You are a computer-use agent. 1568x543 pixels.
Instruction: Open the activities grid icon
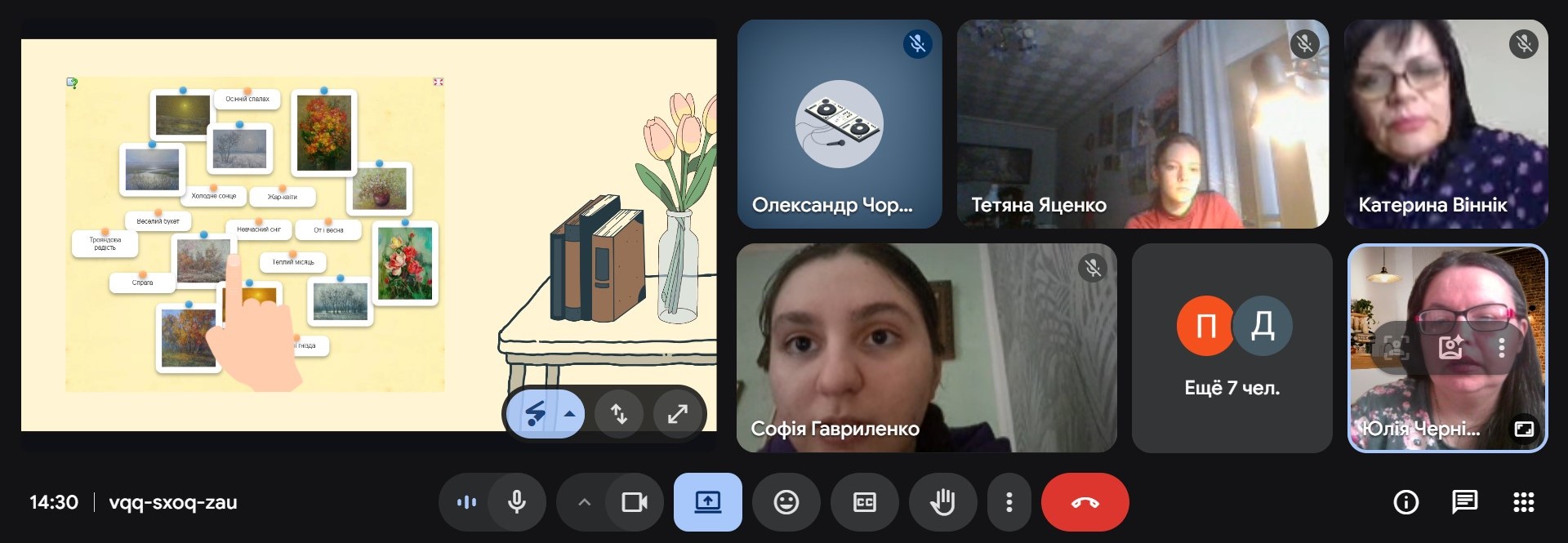click(1523, 502)
